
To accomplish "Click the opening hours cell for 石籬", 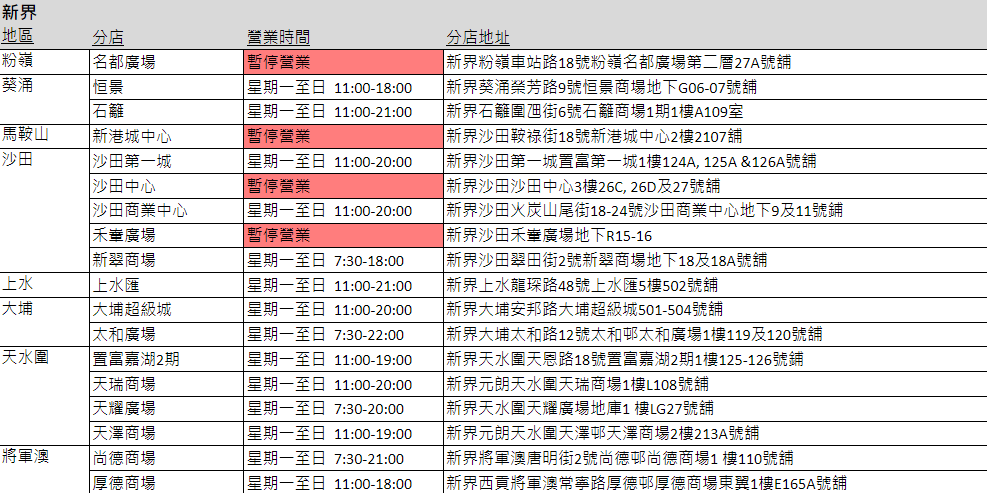I will pyautogui.click(x=324, y=111).
